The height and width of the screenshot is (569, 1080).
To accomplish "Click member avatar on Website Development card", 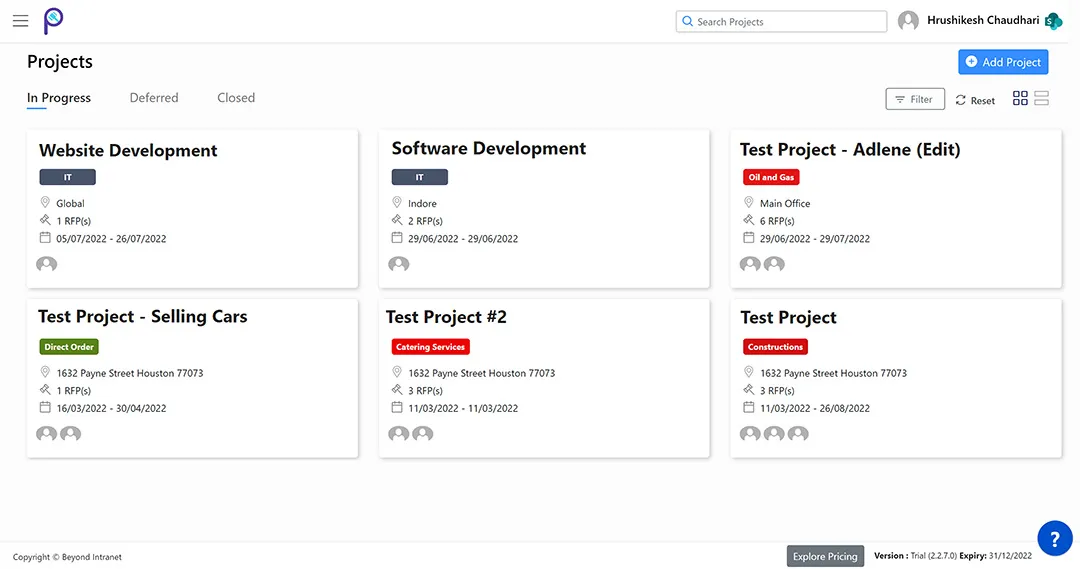I will [47, 264].
